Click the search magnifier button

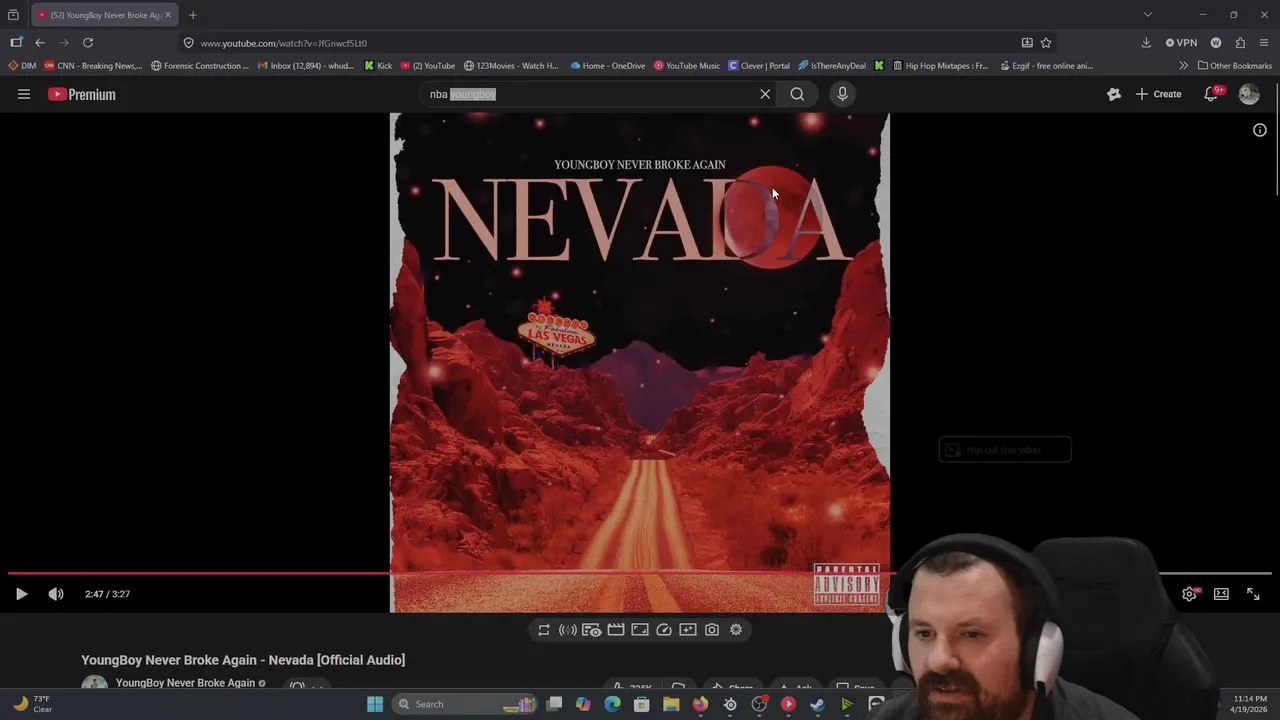797,94
